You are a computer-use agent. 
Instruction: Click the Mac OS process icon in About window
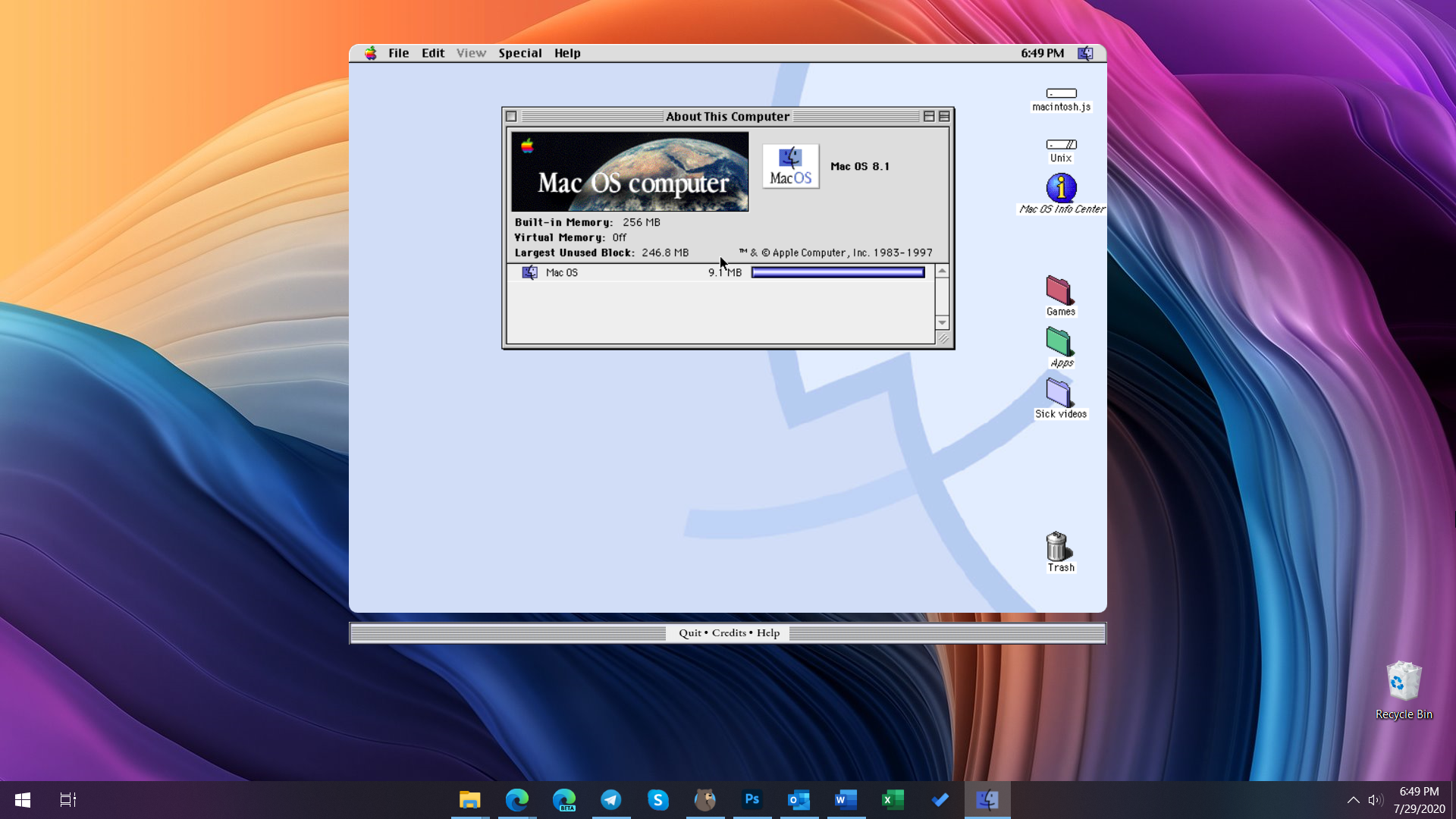pyautogui.click(x=529, y=272)
